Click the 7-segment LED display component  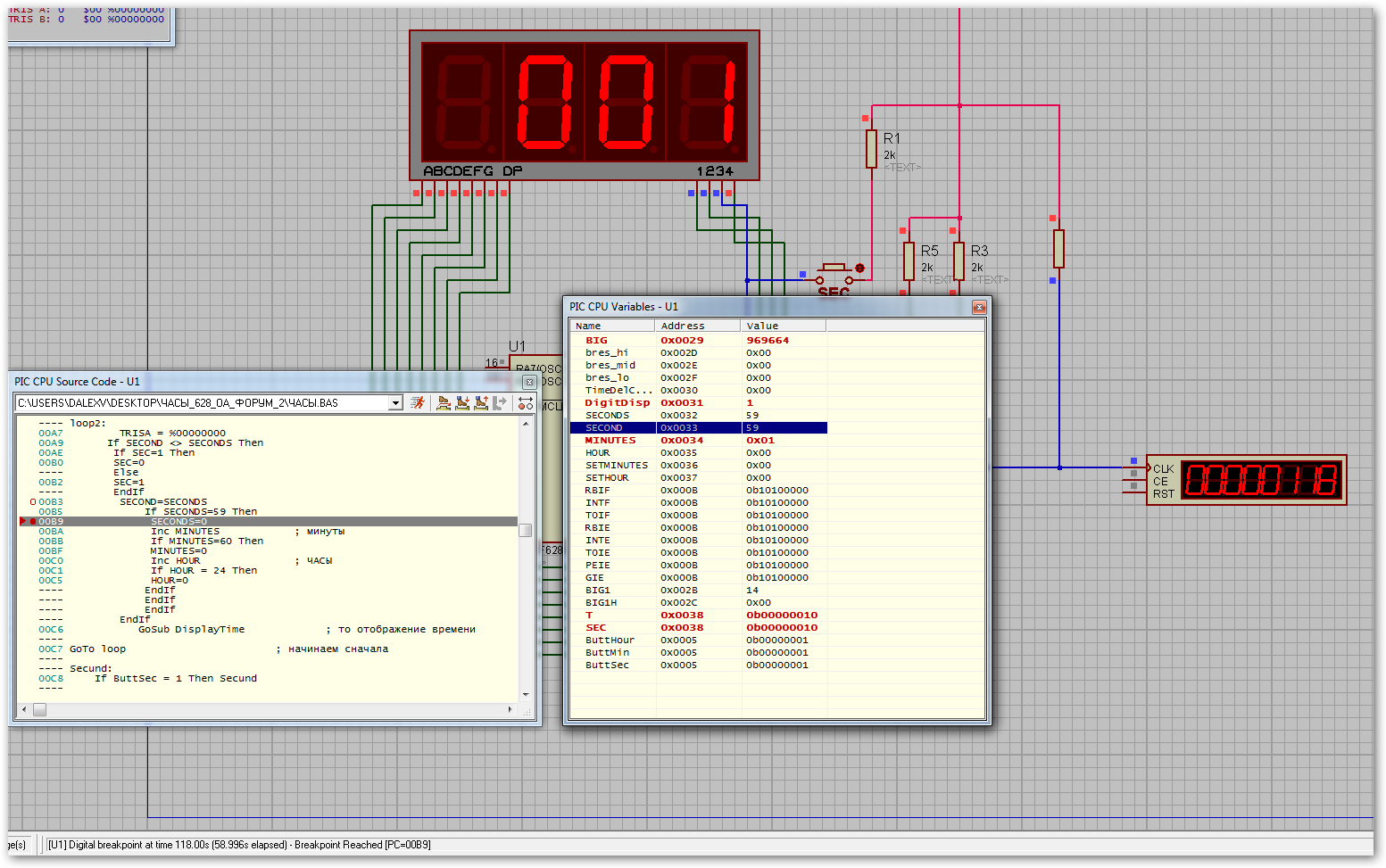(585, 105)
